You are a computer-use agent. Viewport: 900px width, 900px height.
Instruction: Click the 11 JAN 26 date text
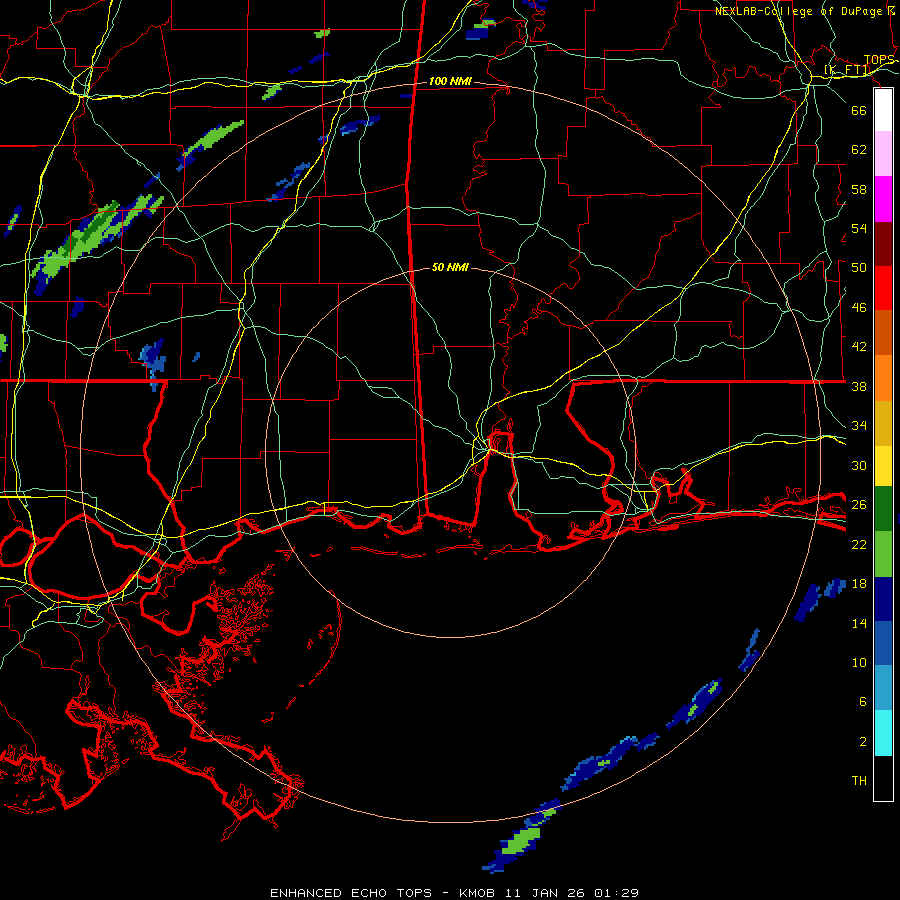click(x=545, y=893)
